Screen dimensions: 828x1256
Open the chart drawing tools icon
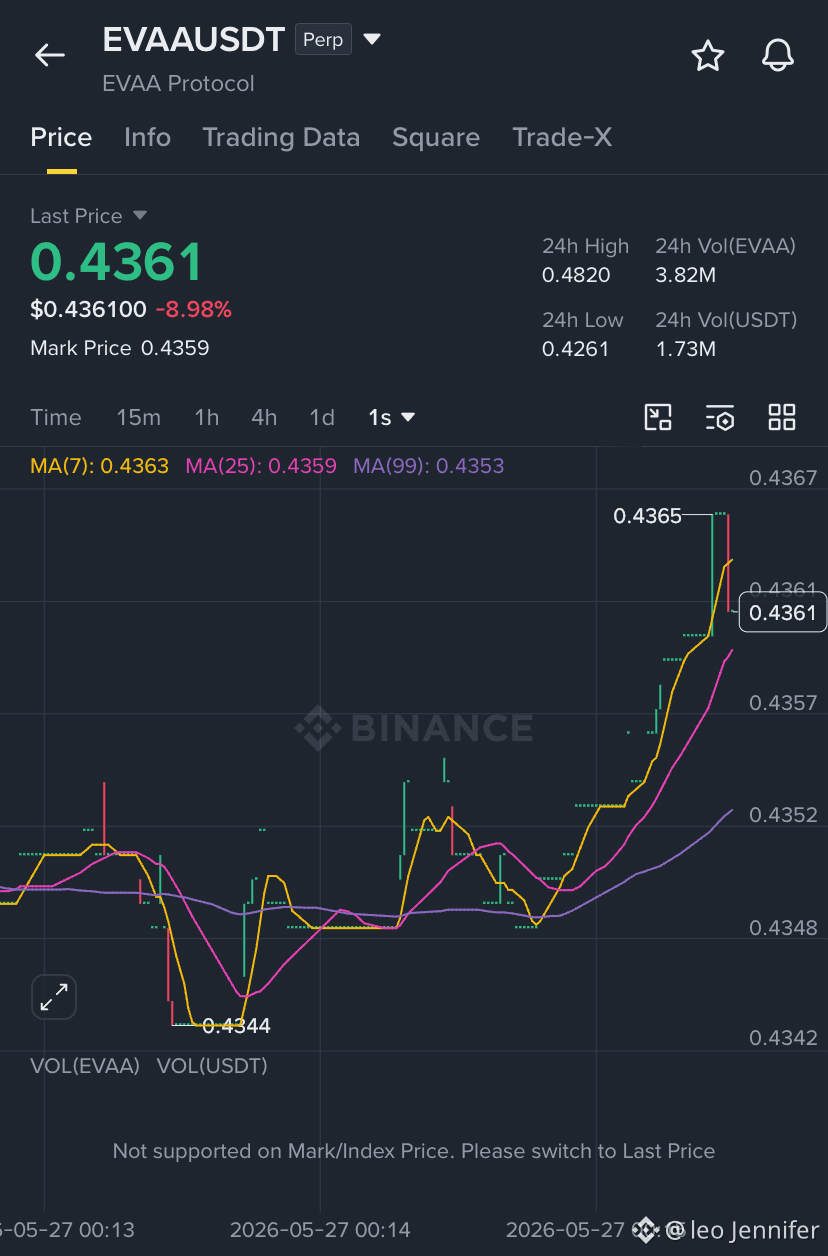click(658, 417)
